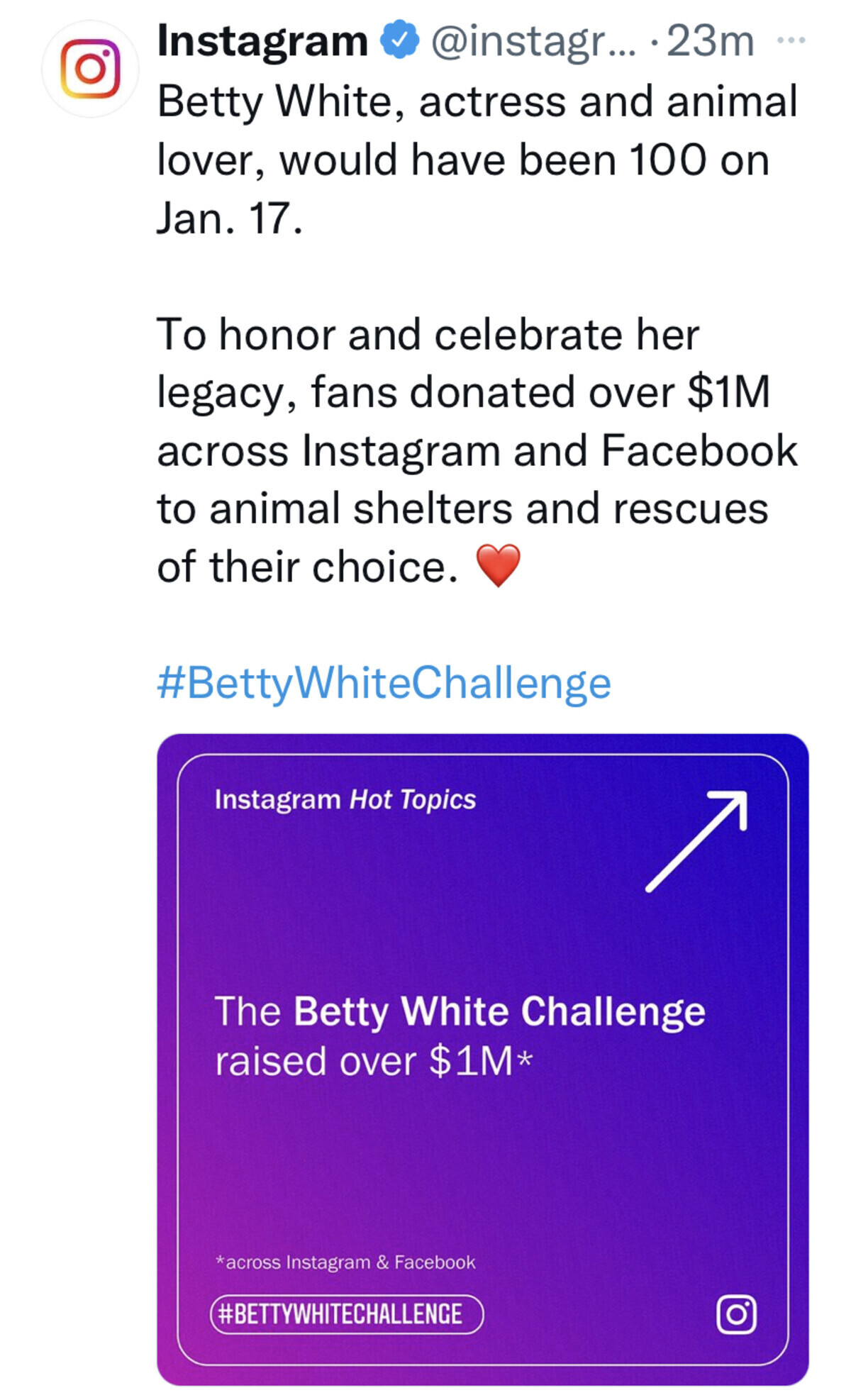Click the "*across Instagram & Facebook" footnote
The height and width of the screenshot is (1400, 851).
pos(345,1262)
